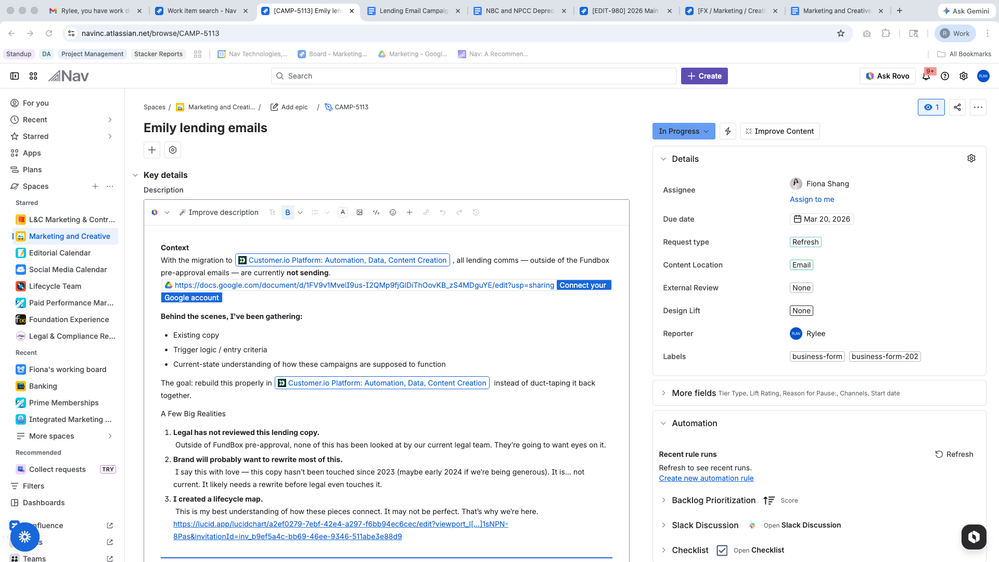
Task: Expand the Slack Discussion section
Action: [663, 525]
